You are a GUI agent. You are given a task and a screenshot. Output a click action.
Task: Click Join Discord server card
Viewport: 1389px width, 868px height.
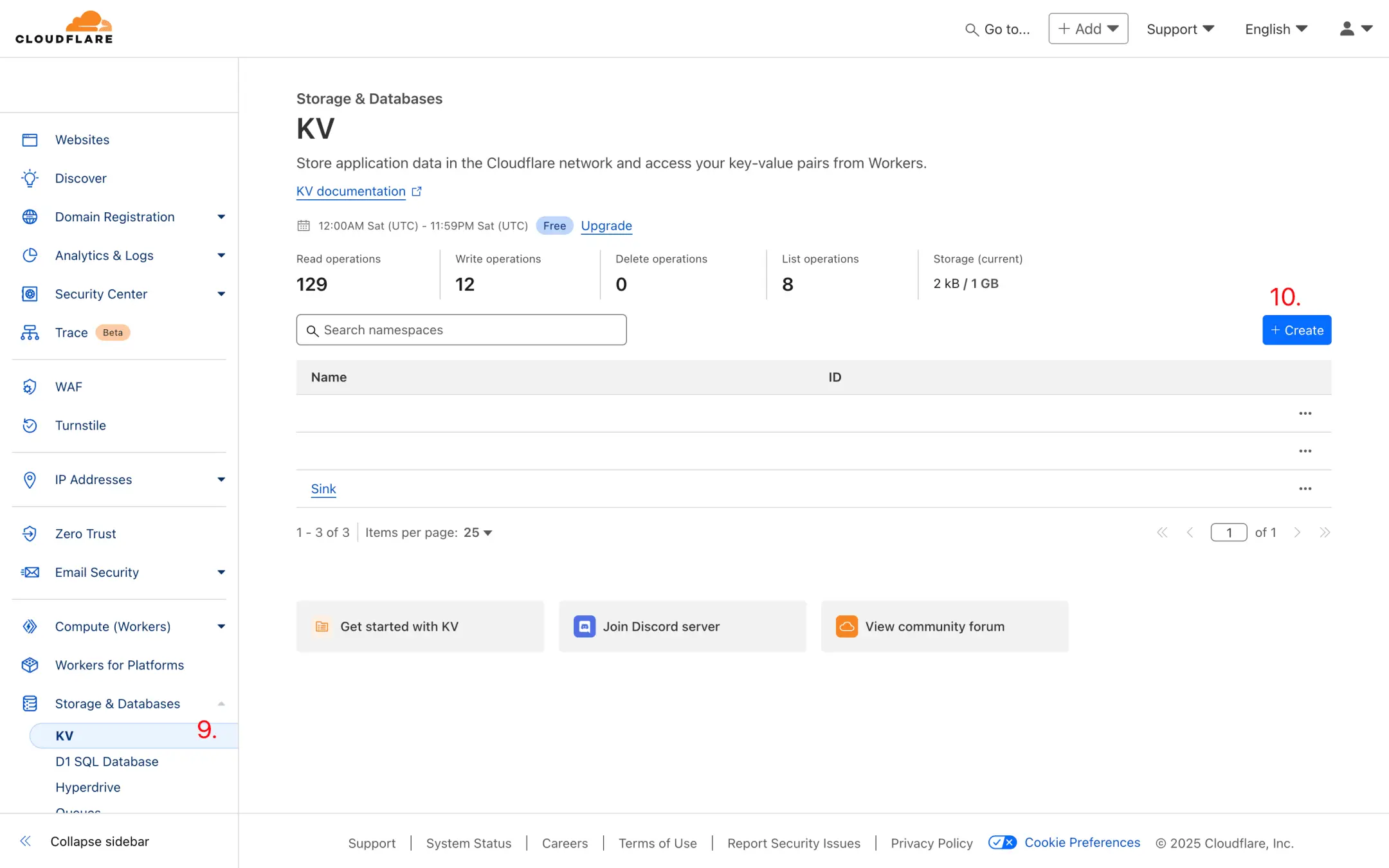click(682, 626)
